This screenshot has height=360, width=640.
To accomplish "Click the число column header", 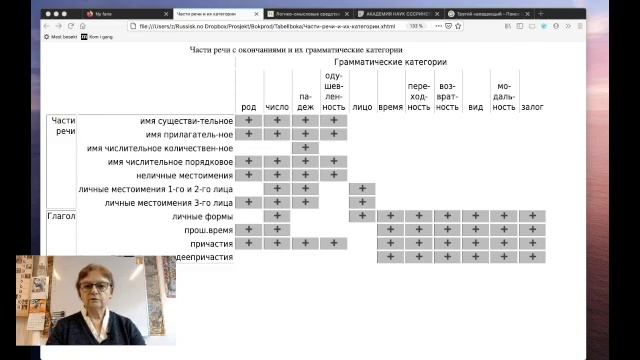I will tap(277, 107).
